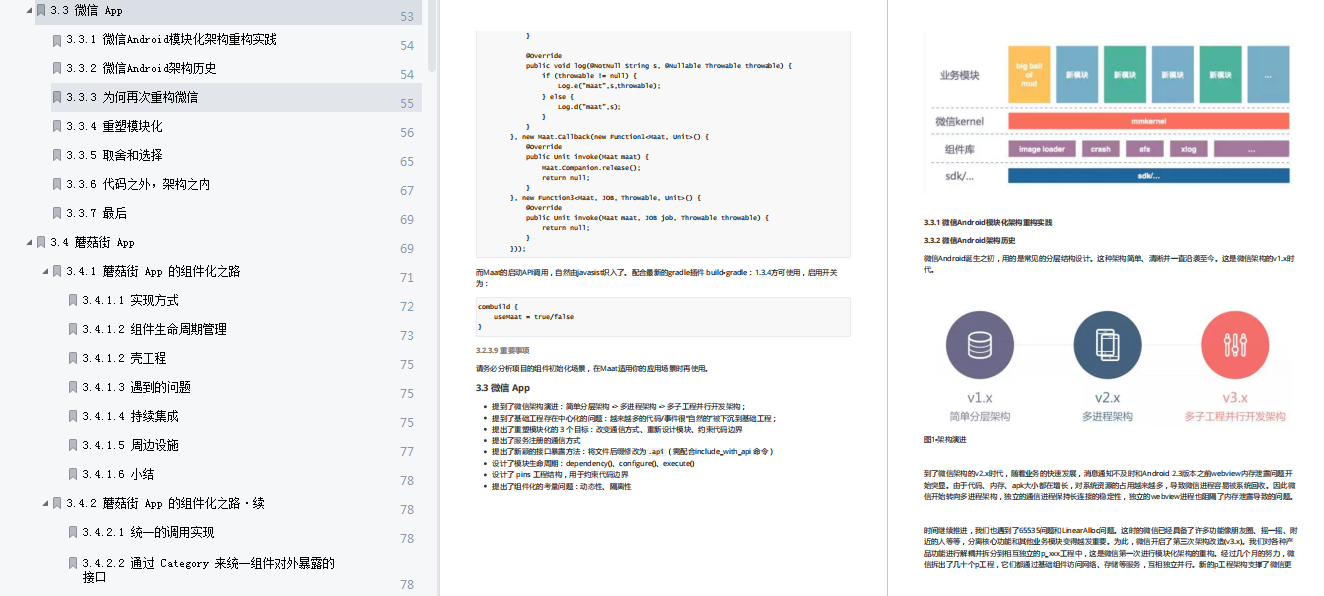Click the 'crash' box in the component row
Image resolution: width=1324 pixels, height=596 pixels.
click(x=1100, y=149)
